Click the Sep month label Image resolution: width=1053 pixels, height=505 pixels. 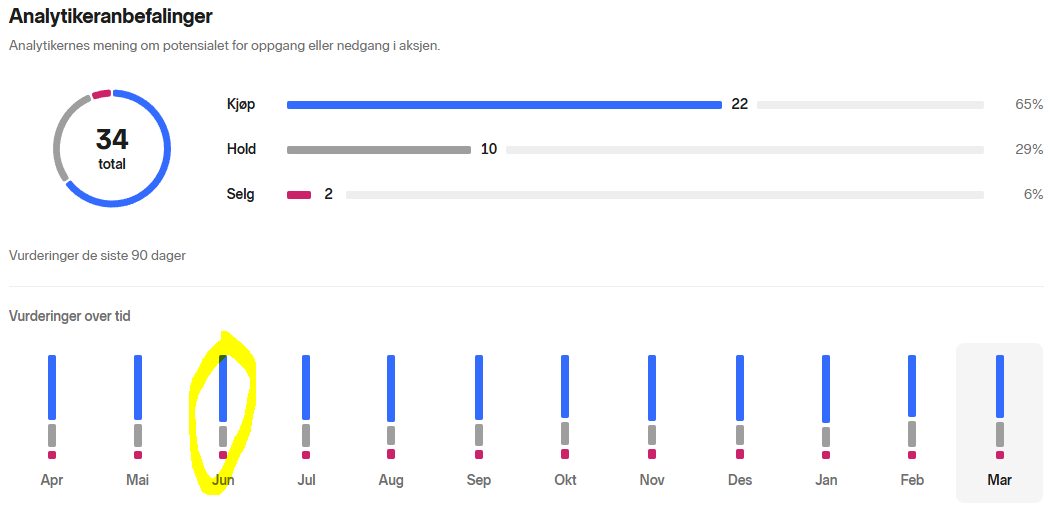(x=479, y=480)
